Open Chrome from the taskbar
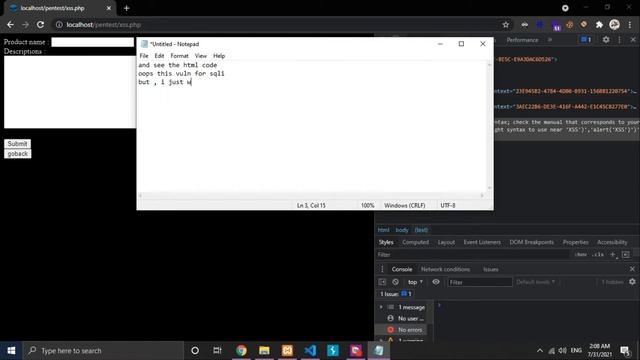640x360 pixels. (x=241, y=351)
